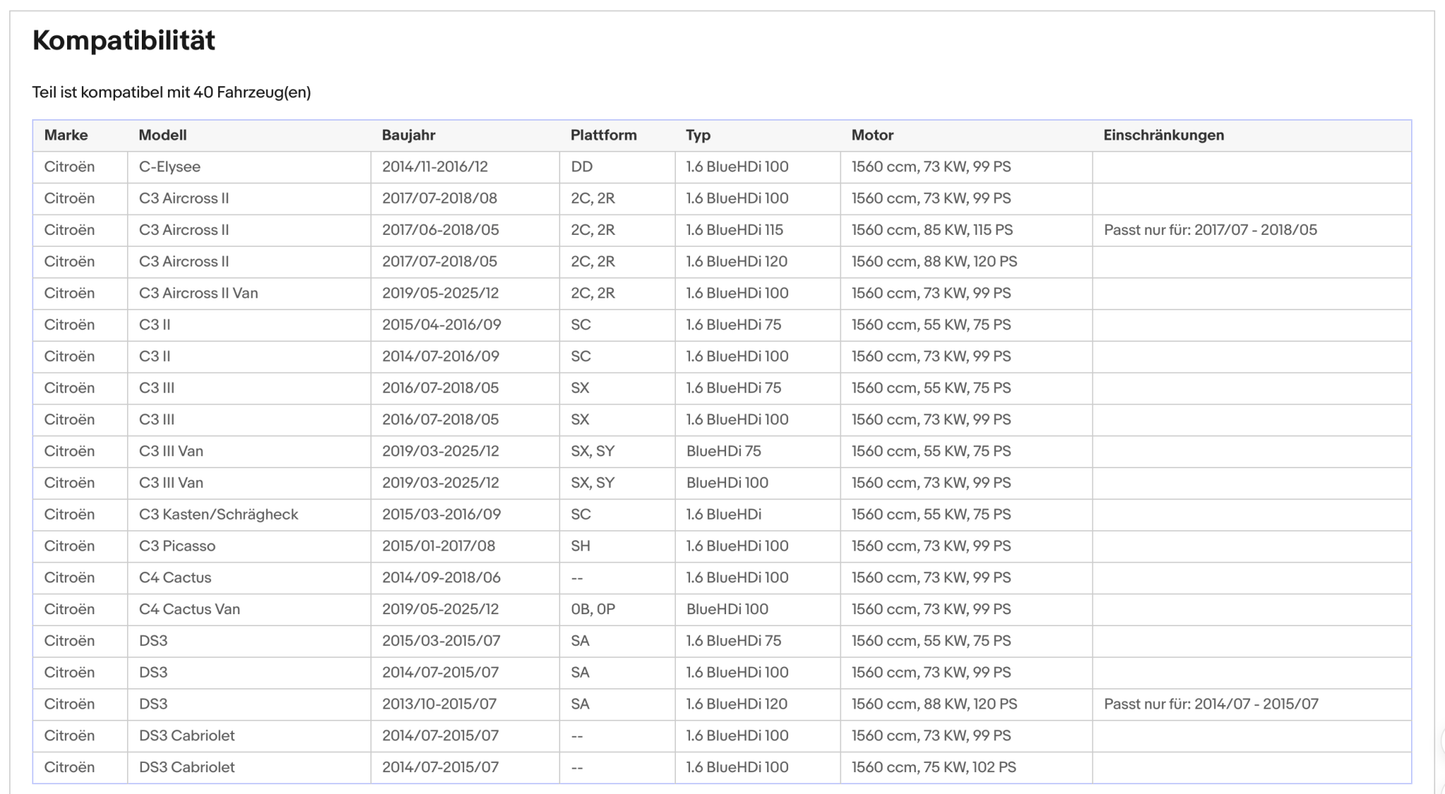Select the C4 Cactus Van model cell
This screenshot has height=794, width=1445.
(x=249, y=609)
